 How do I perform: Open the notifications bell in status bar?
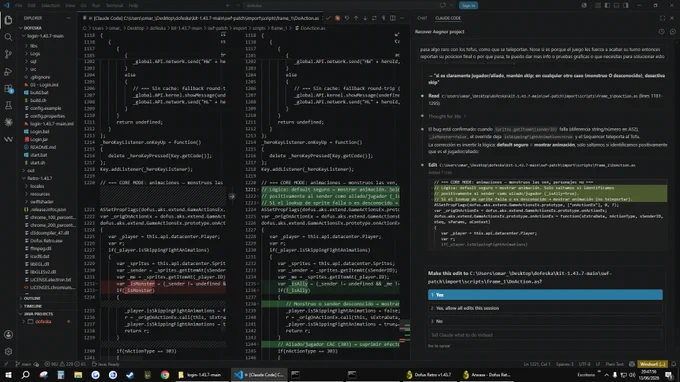tap(673, 364)
